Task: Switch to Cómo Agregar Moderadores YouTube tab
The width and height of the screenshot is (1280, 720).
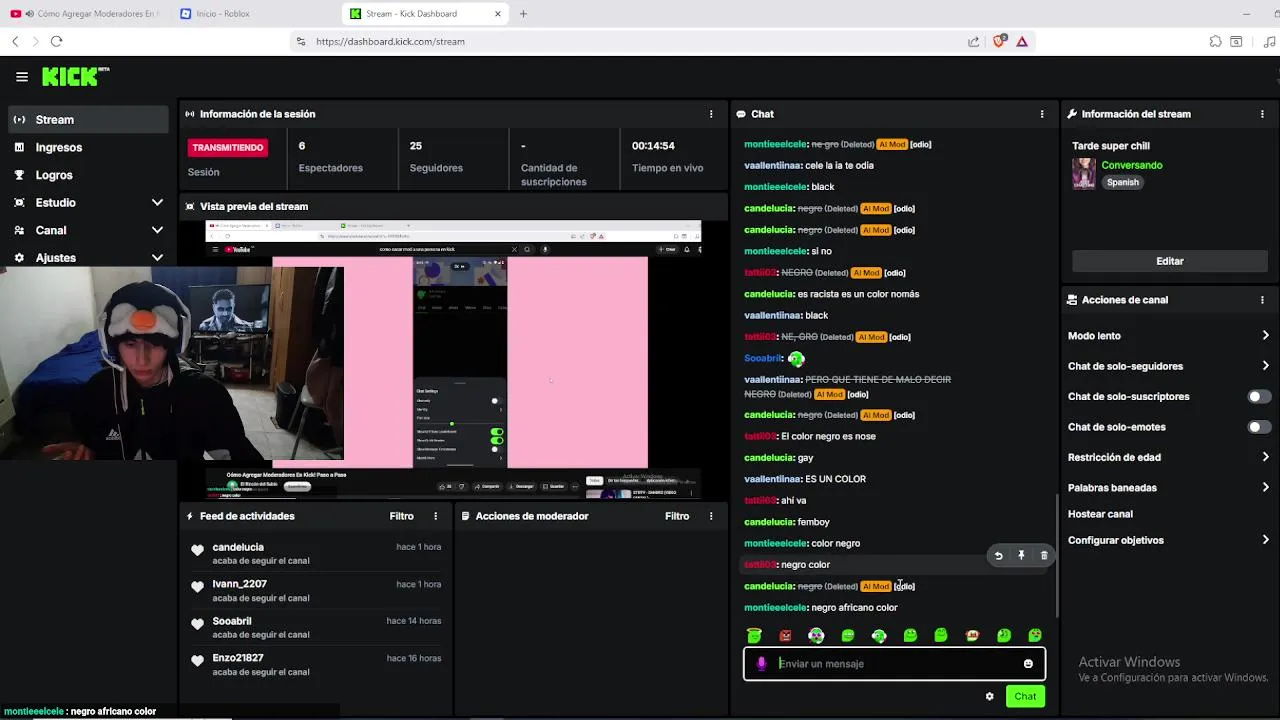Action: click(x=85, y=14)
